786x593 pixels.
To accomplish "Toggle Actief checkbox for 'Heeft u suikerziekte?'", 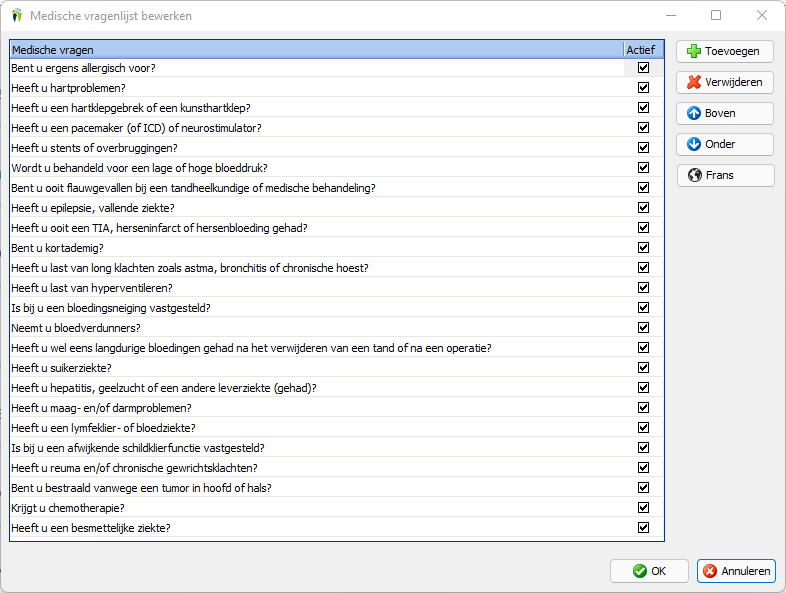I will click(x=644, y=368).
